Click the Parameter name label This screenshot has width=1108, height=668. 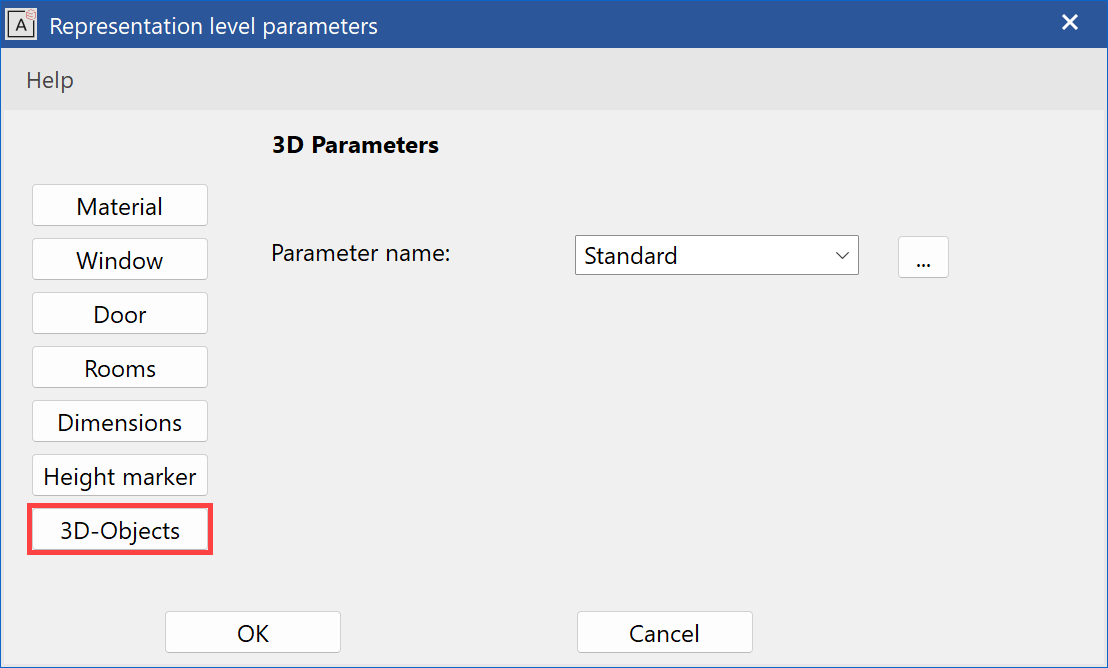[x=360, y=253]
